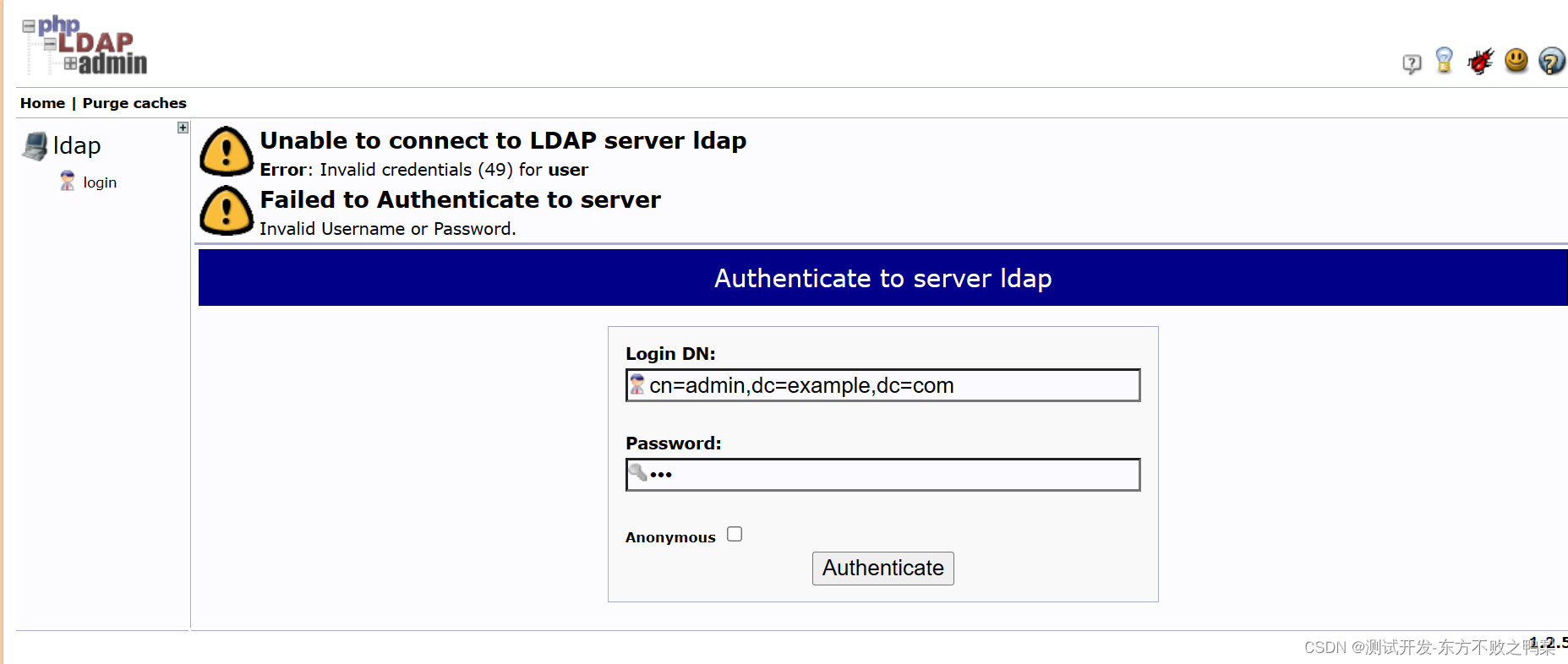Focus the Password input field
This screenshot has width=1568, height=664.
883,475
